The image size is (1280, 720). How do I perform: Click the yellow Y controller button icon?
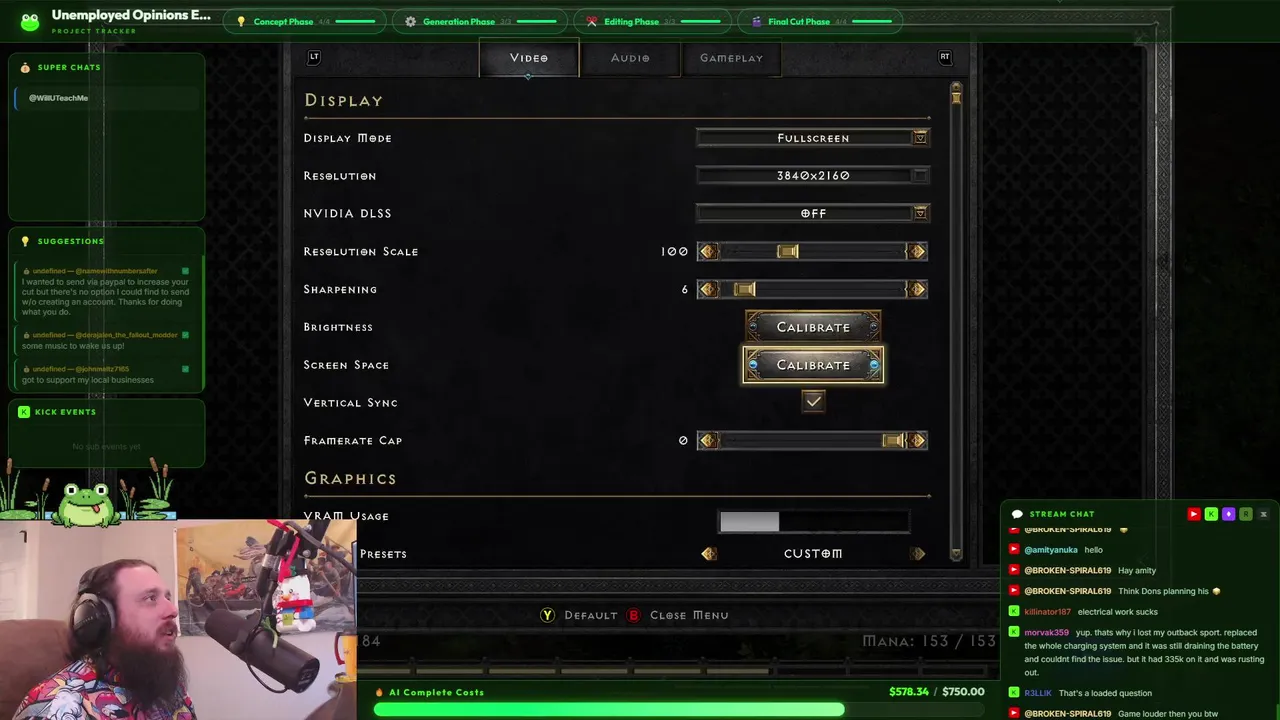[547, 615]
